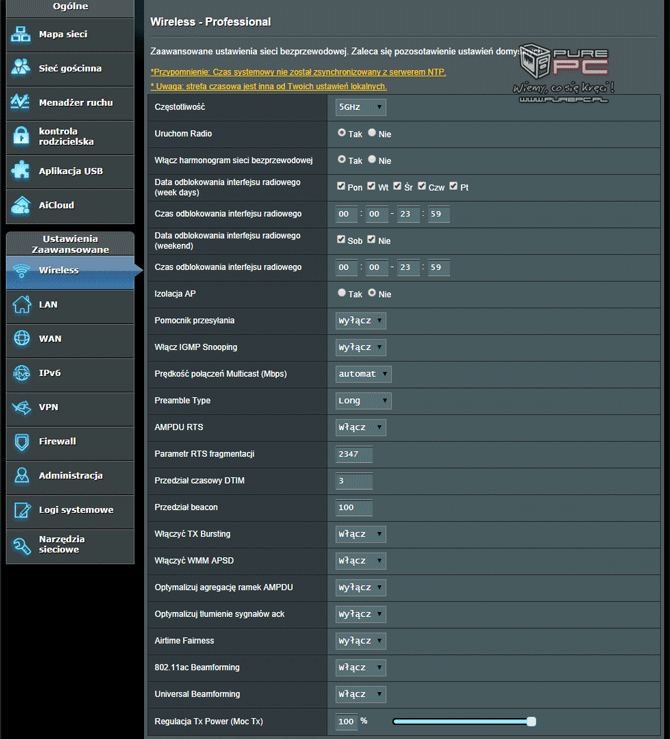Screen dimensions: 670x739
Task: Click the beacon interval 100 field
Action: pos(354,507)
